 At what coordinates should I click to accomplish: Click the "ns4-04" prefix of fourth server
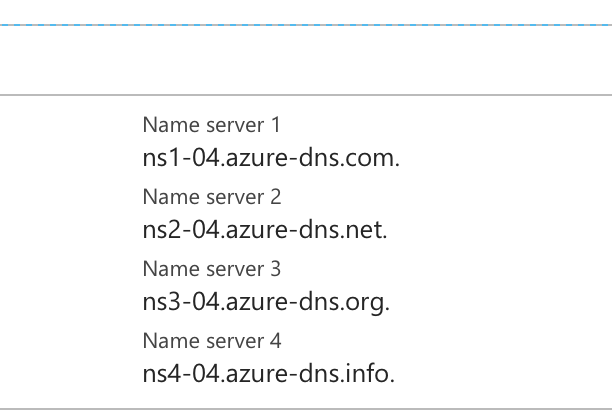coord(181,374)
